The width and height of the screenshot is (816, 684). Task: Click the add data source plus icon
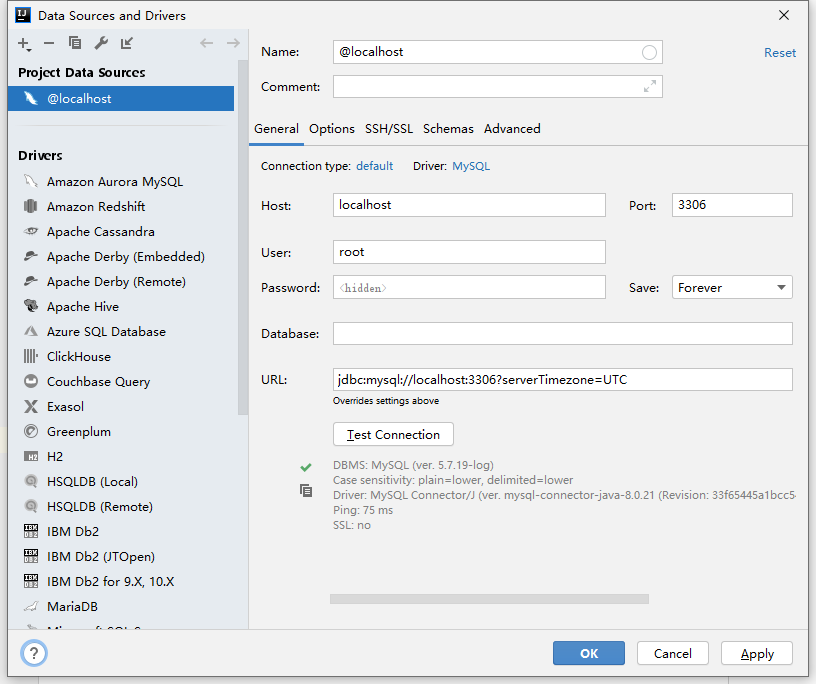coord(24,43)
